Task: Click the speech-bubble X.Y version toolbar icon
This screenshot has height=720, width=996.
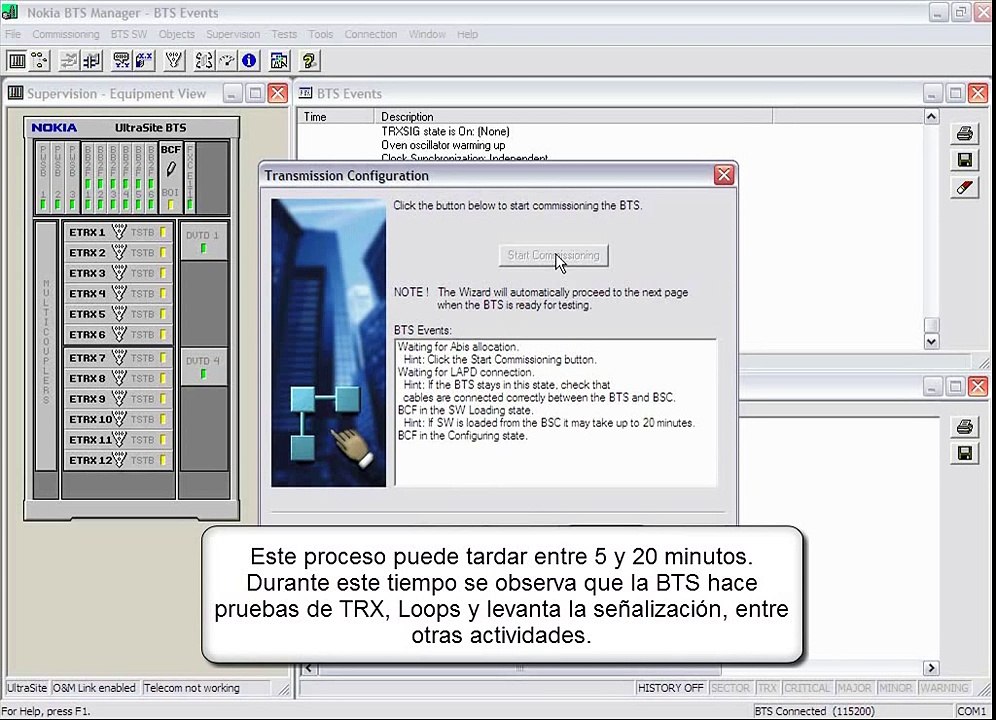Action: [x=121, y=61]
